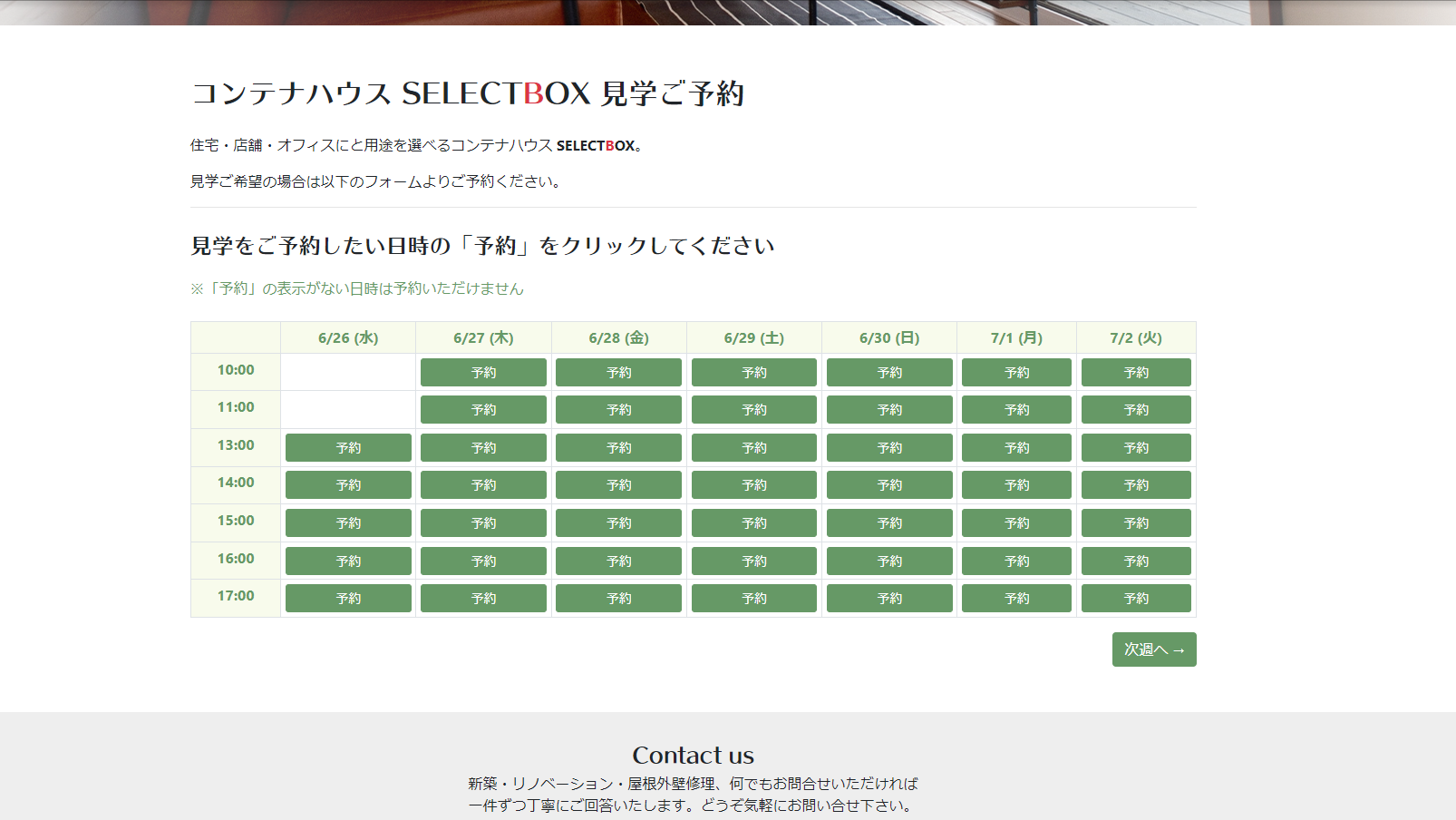Book 6/30 (日) at 13:00
Viewport: 1456px width, 820px height.
[889, 447]
